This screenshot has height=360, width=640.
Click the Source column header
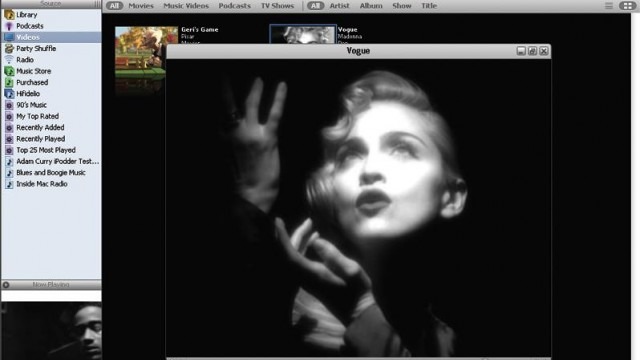pyautogui.click(x=51, y=4)
